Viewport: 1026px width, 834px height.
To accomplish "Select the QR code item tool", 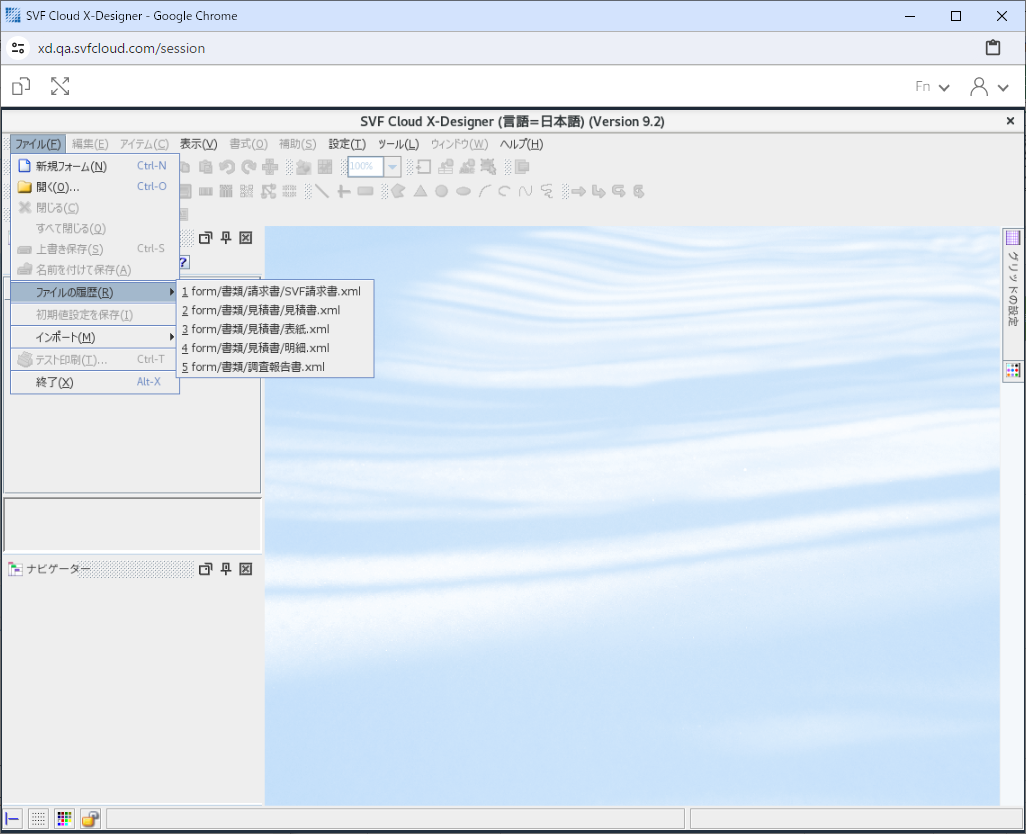I will point(247,191).
